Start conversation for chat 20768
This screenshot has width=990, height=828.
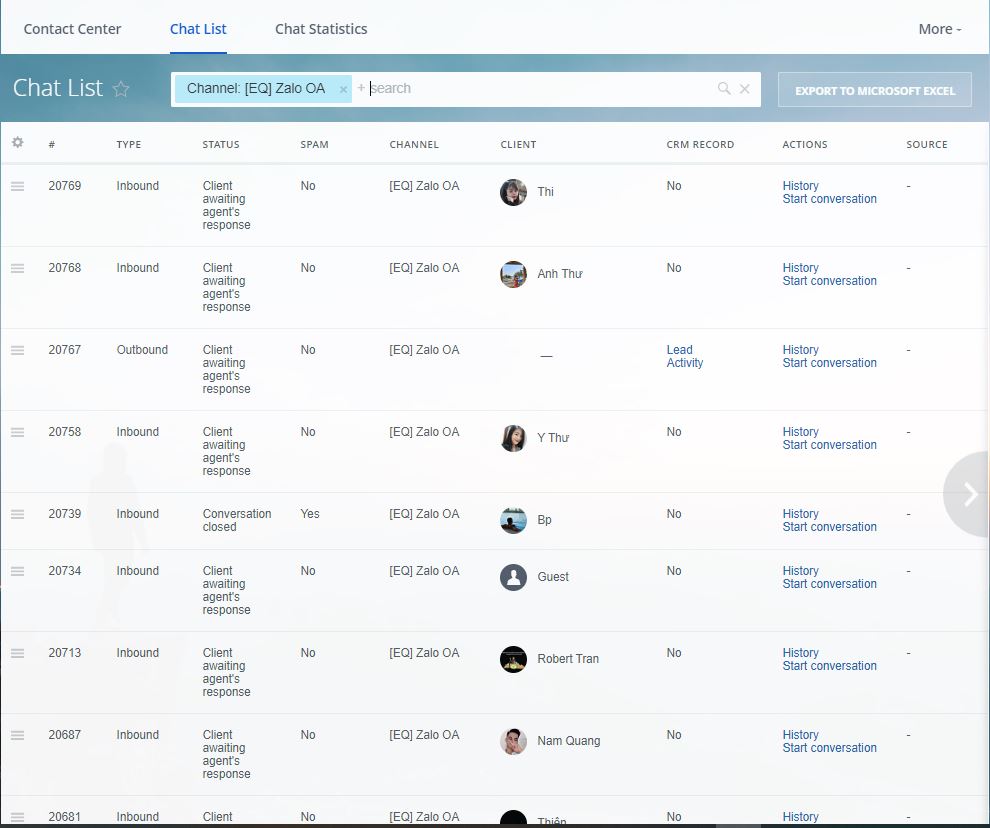pos(829,281)
